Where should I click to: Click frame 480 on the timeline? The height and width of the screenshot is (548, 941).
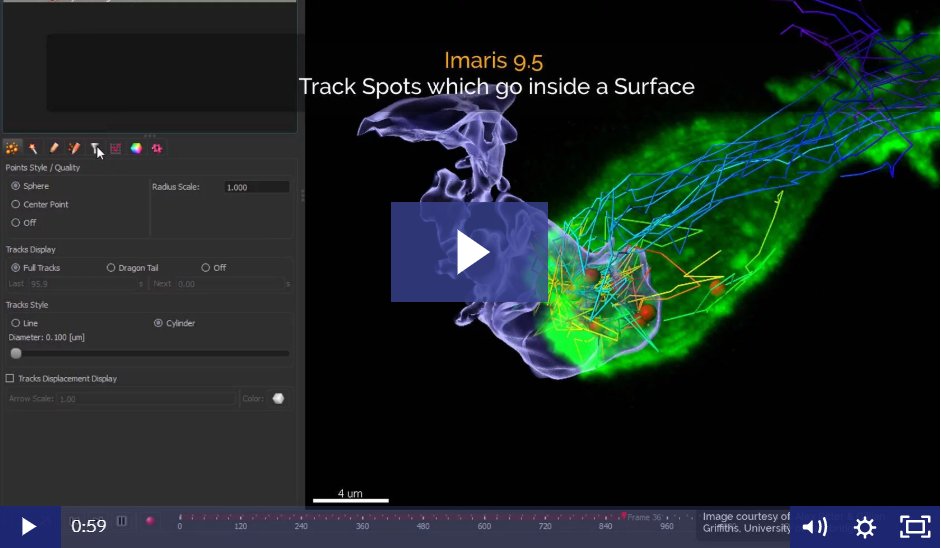coord(423,526)
